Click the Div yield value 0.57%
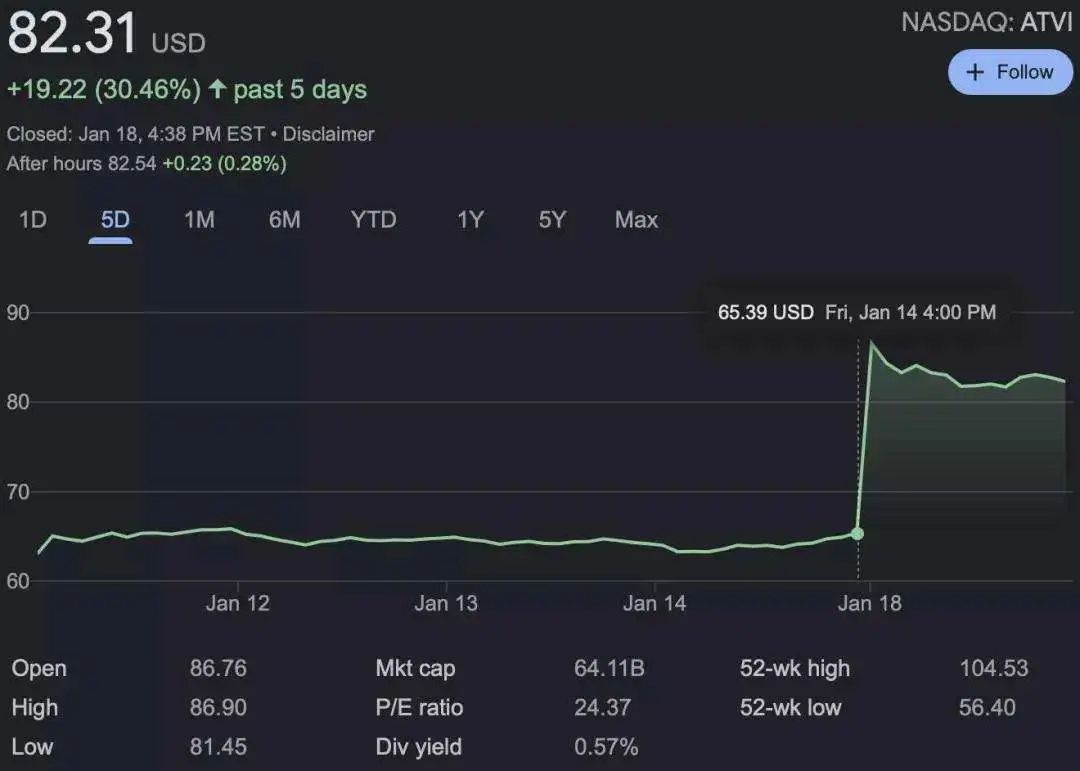Screen dimensions: 1080x771 606,746
